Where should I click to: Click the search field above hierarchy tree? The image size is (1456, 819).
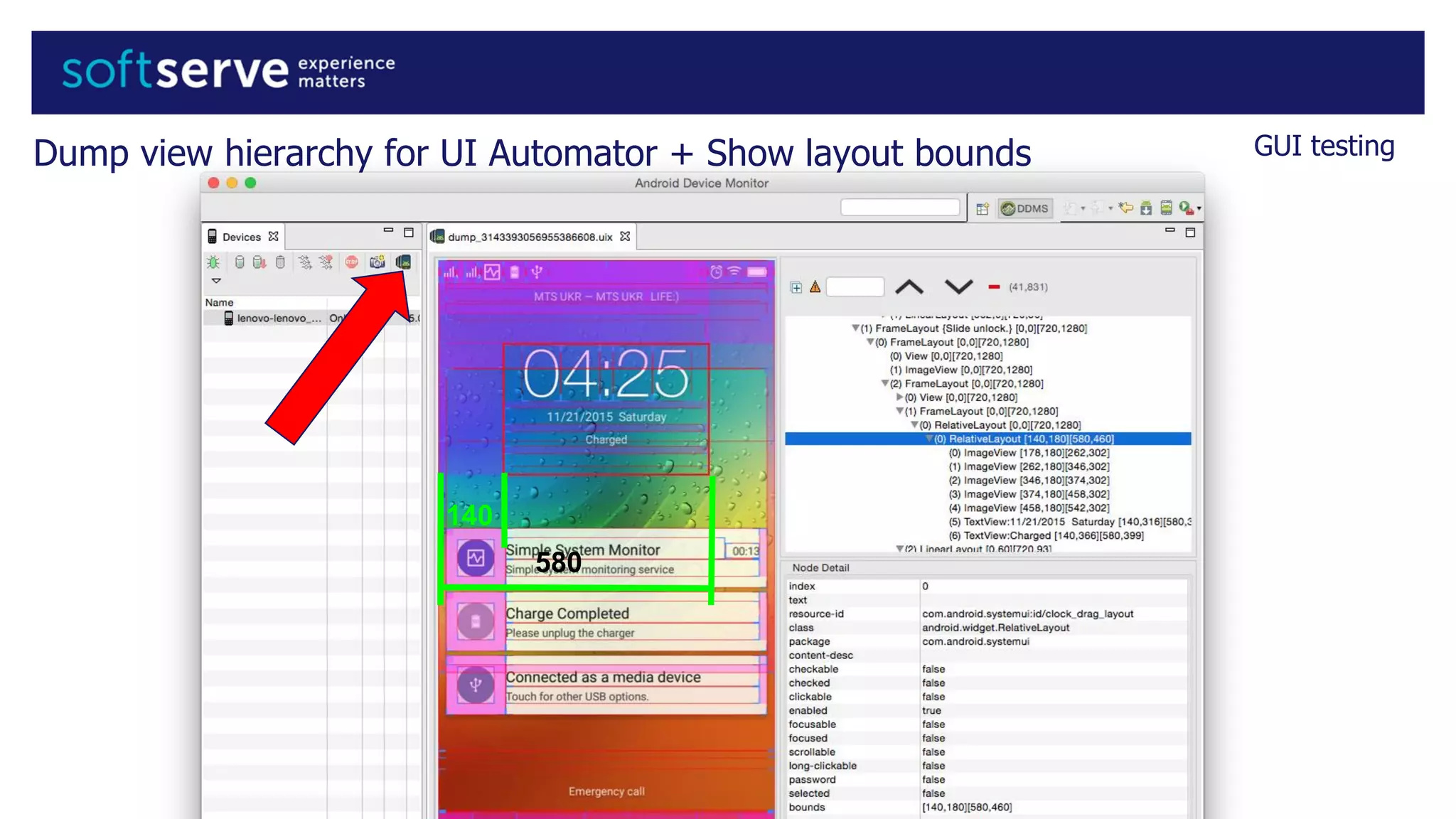[x=855, y=287]
